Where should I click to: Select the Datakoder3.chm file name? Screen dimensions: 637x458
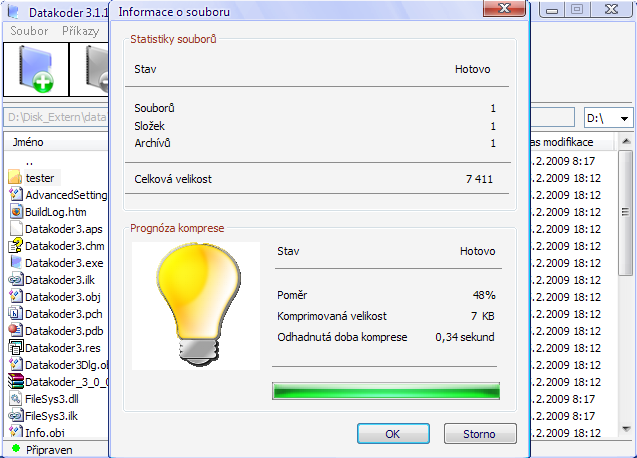(65, 246)
